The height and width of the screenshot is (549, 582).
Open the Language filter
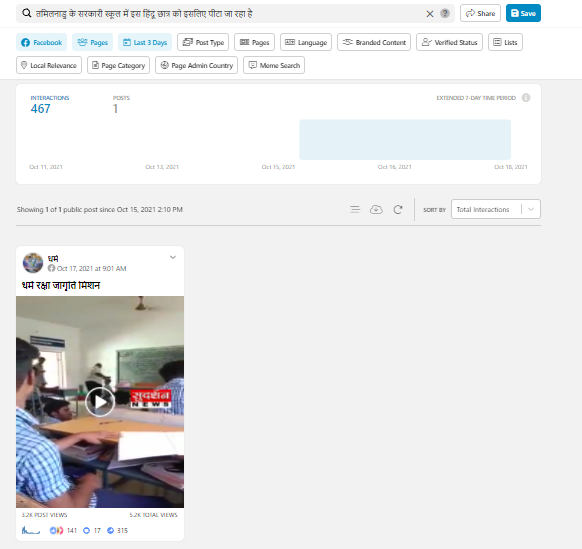(x=306, y=42)
